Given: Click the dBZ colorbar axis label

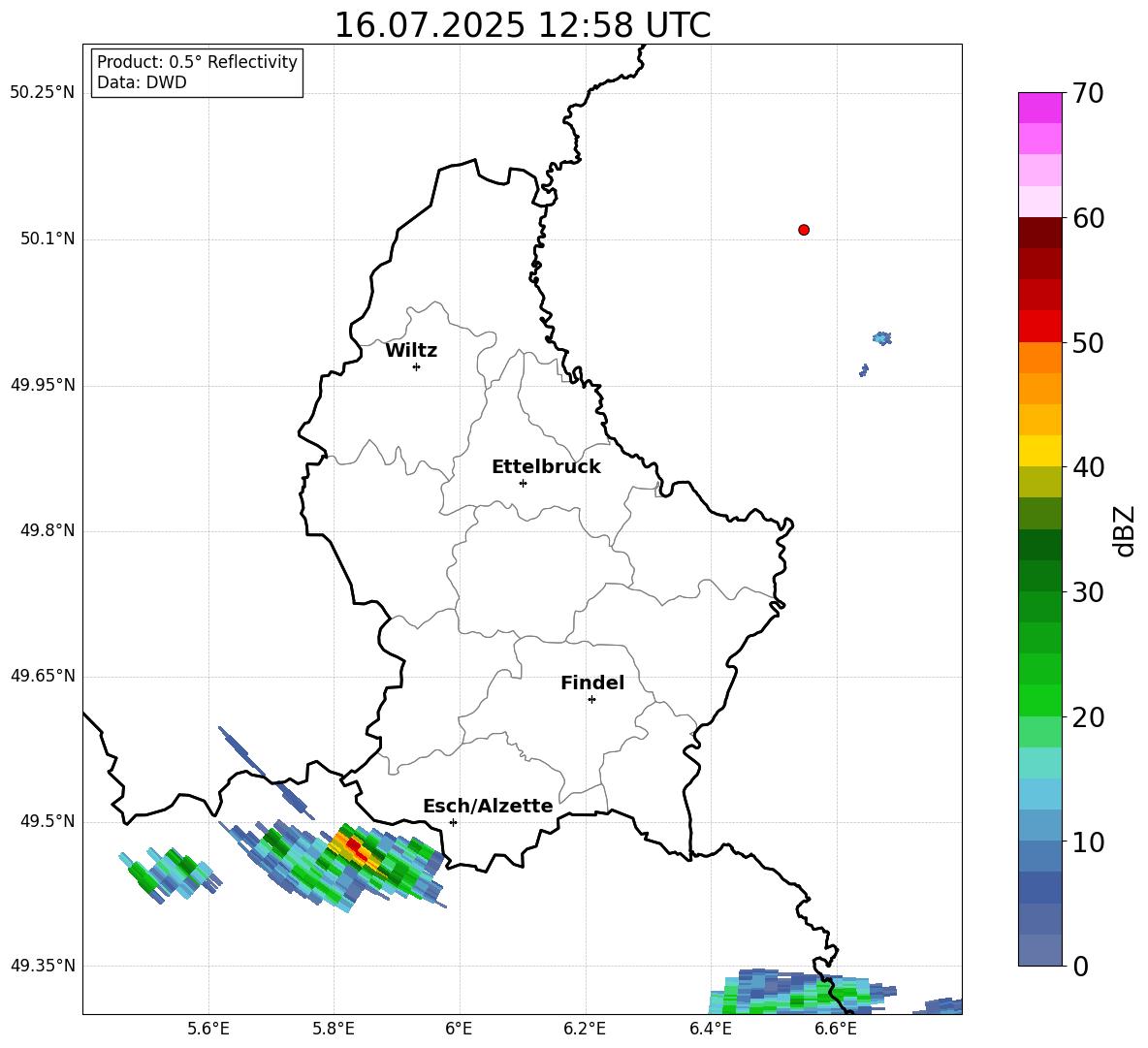Looking at the screenshot, I should (x=1123, y=530).
